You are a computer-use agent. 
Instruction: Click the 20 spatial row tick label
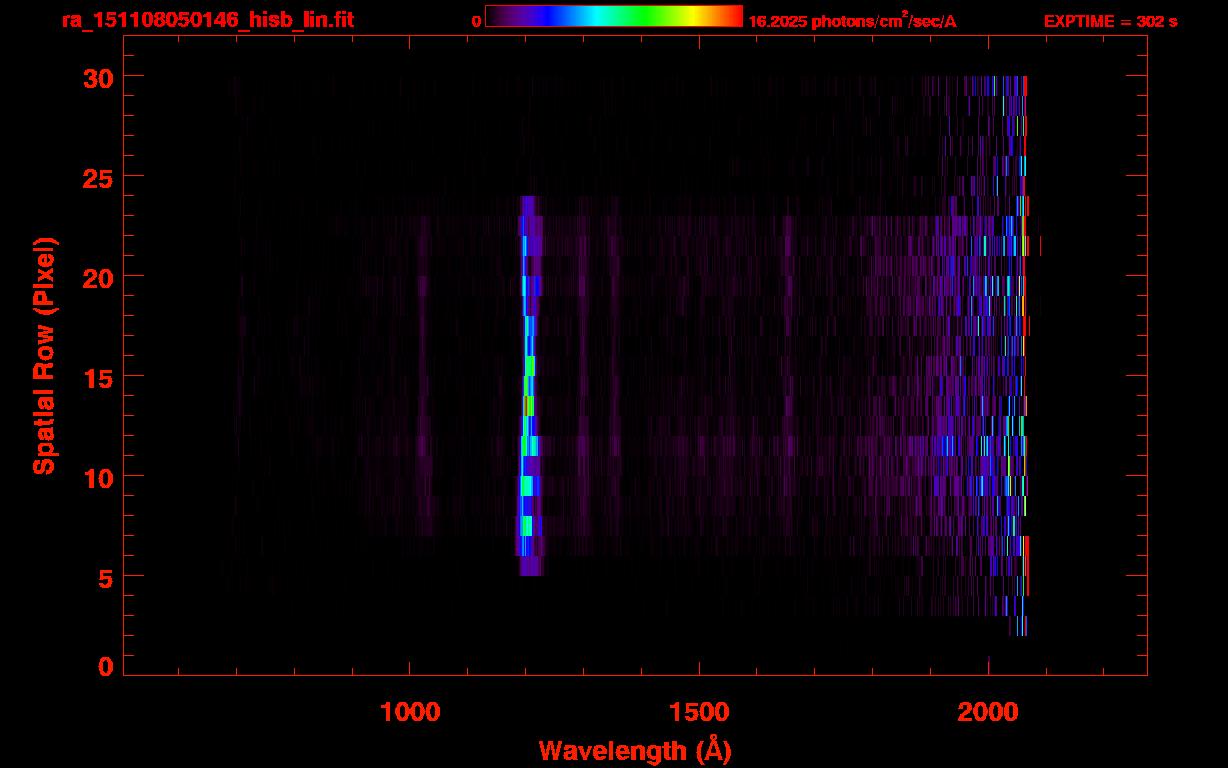pos(98,277)
